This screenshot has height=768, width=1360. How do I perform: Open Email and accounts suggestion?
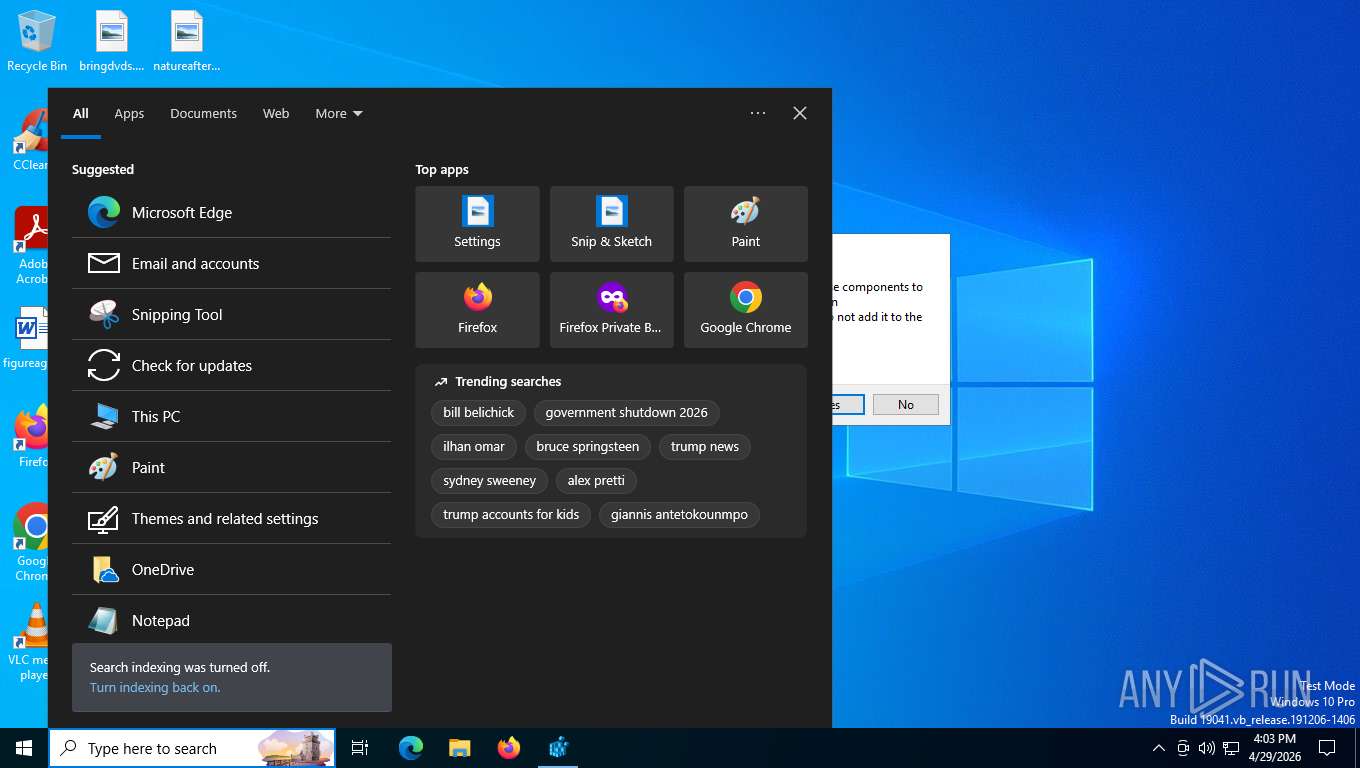pos(231,263)
